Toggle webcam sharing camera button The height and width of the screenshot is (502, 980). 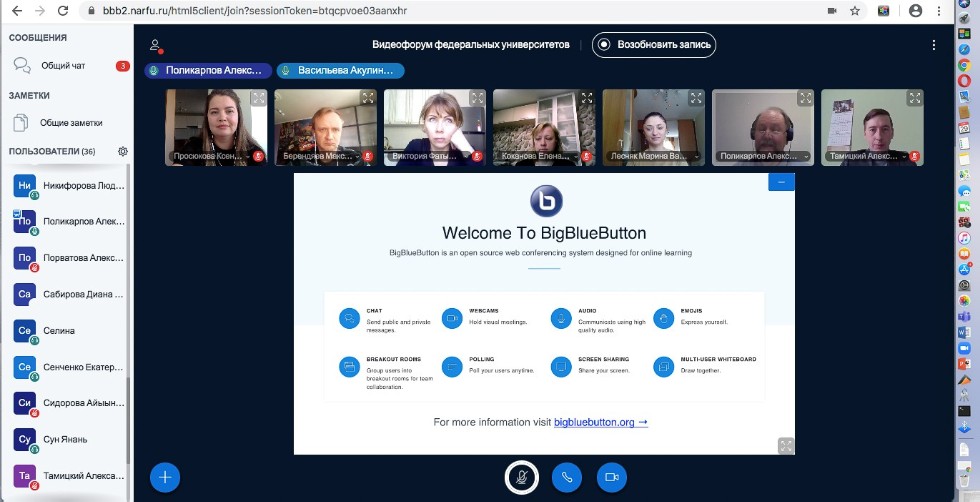click(x=612, y=477)
